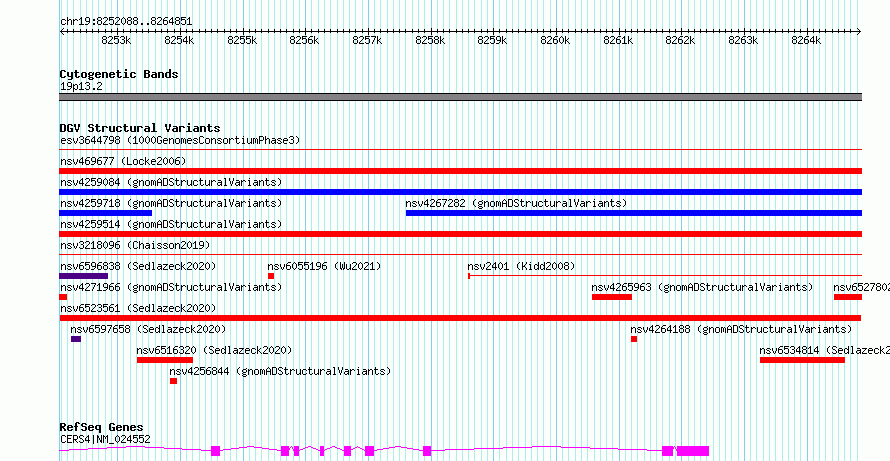Select the small purple box under nsv6597658
Screen dimensions: 890x461
coord(76,339)
